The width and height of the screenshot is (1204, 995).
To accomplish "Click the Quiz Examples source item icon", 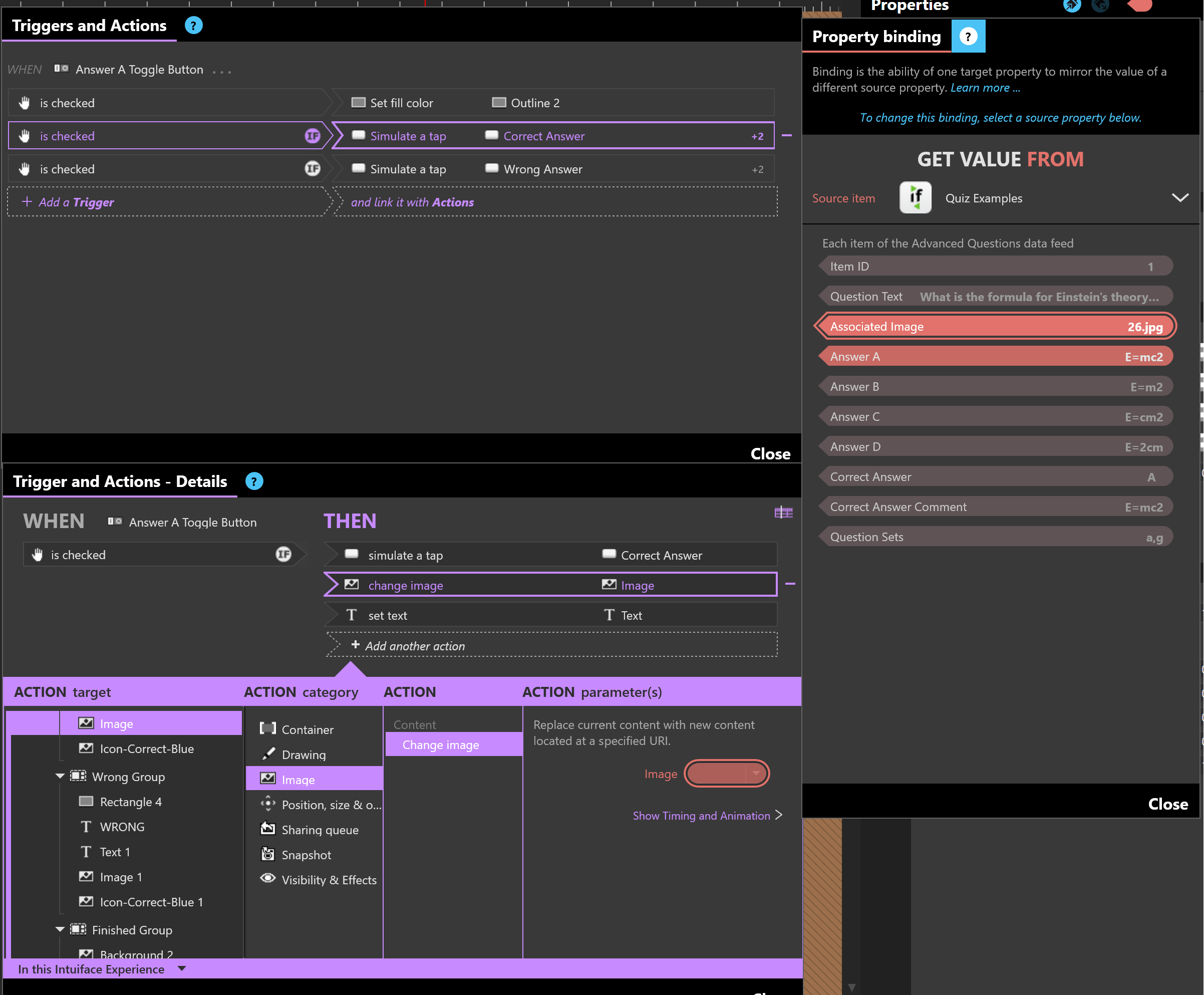I will coord(915,198).
